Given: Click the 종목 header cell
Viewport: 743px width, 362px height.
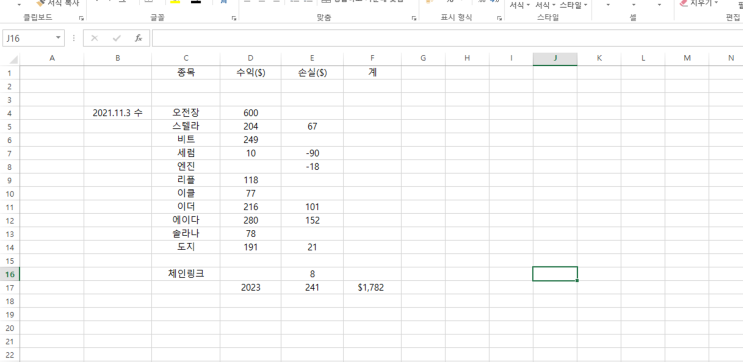Looking at the screenshot, I should 186,72.
